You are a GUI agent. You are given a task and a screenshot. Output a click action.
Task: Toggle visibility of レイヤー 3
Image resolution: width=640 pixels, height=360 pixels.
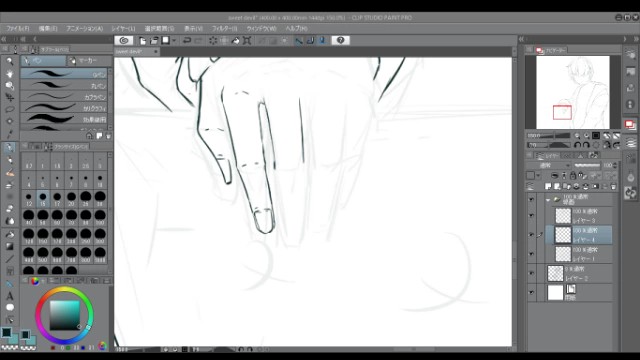pyautogui.click(x=531, y=216)
